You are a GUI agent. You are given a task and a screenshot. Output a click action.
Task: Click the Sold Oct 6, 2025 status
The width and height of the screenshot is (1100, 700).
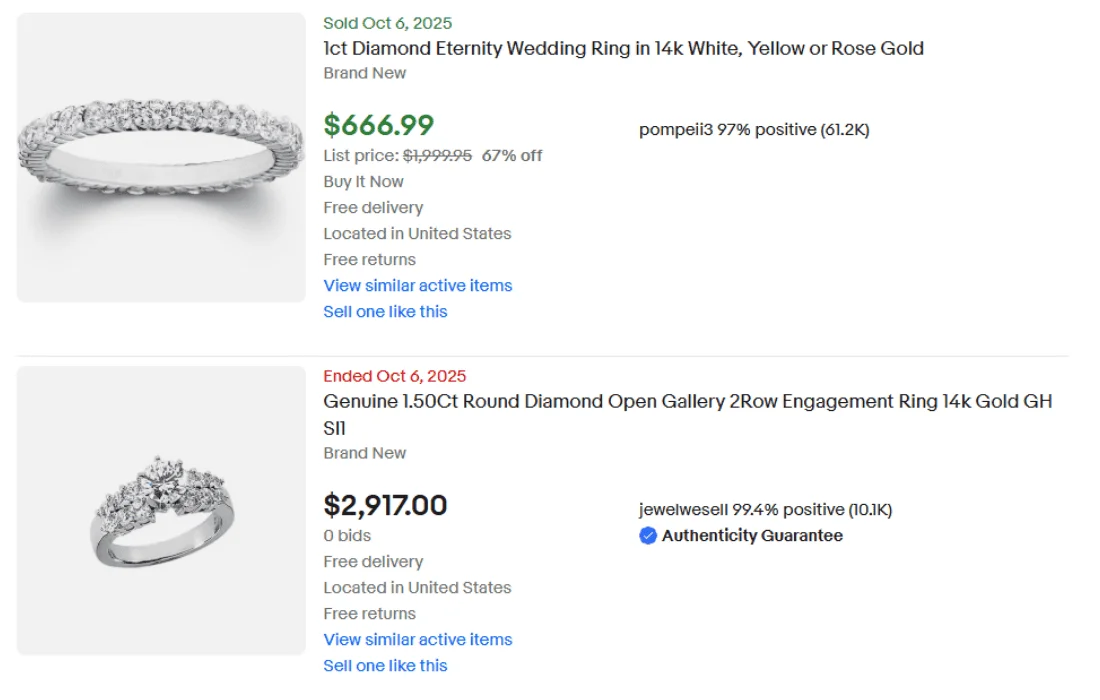pos(388,23)
